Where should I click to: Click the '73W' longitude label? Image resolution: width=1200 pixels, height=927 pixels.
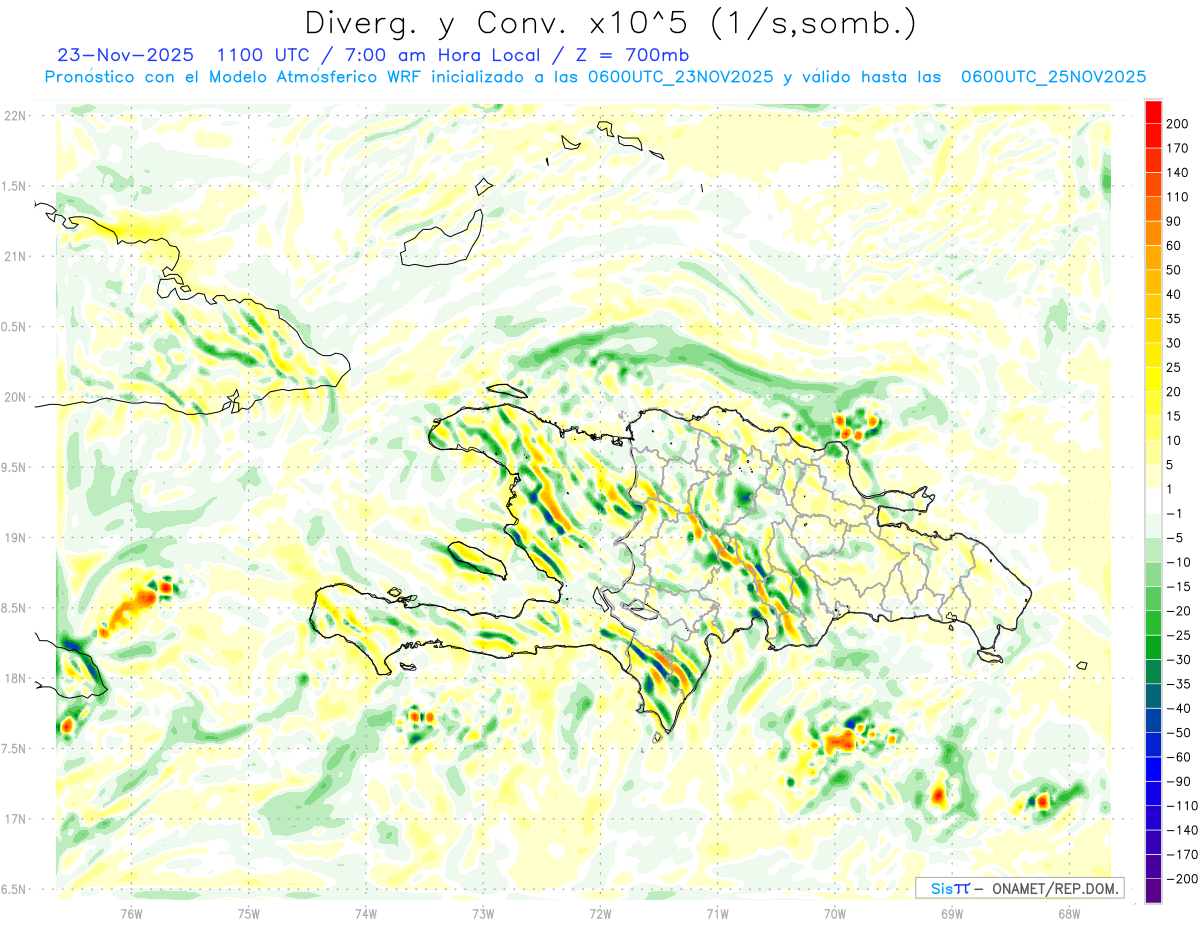point(483,913)
